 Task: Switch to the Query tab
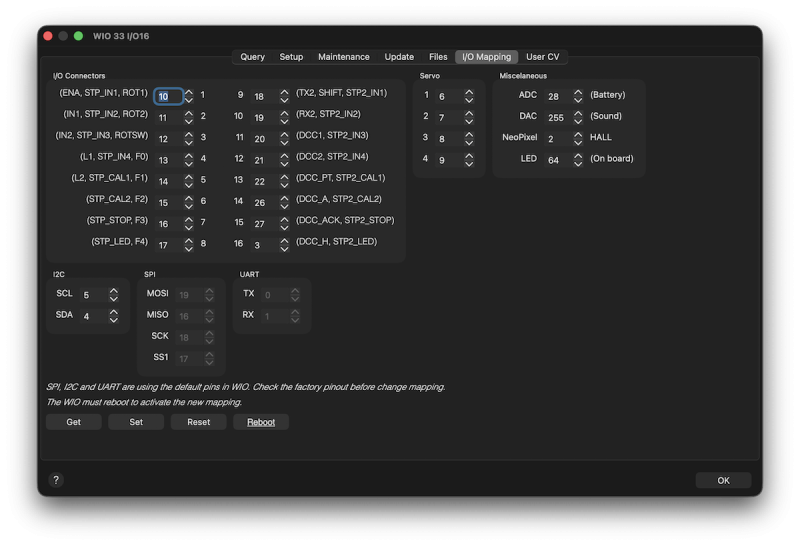(x=252, y=57)
